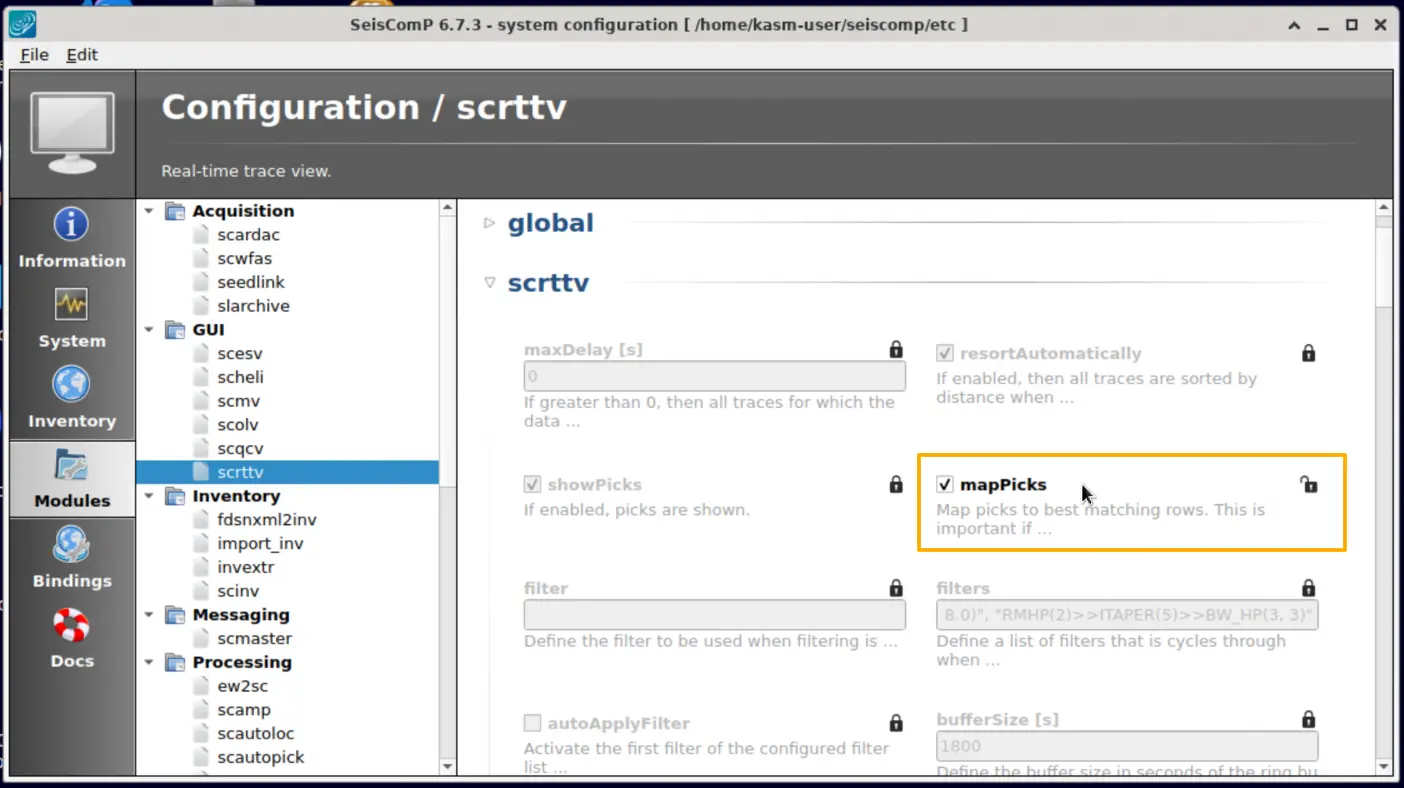Viewport: 1404px width, 788px height.
Task: Collapse the Messaging tree group
Action: [150, 615]
